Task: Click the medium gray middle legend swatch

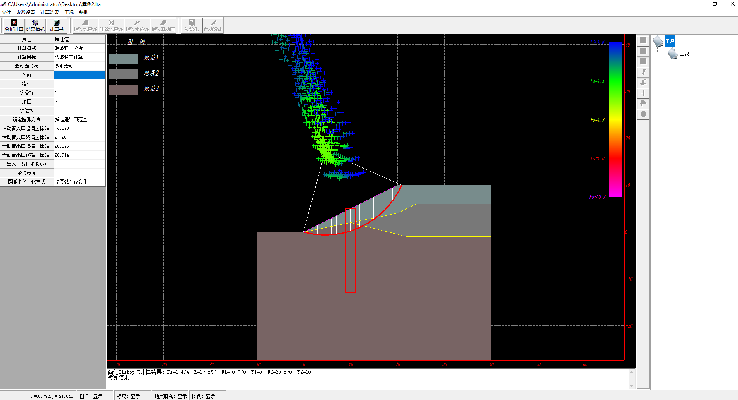Action: 123,74
